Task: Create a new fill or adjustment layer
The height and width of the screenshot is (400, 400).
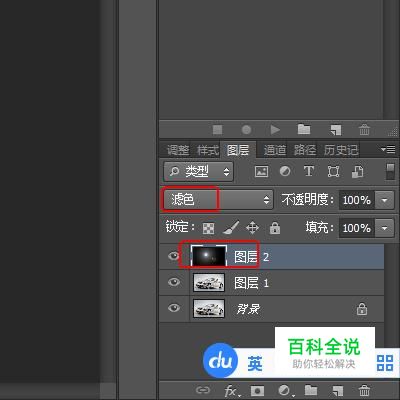Action: point(285,390)
